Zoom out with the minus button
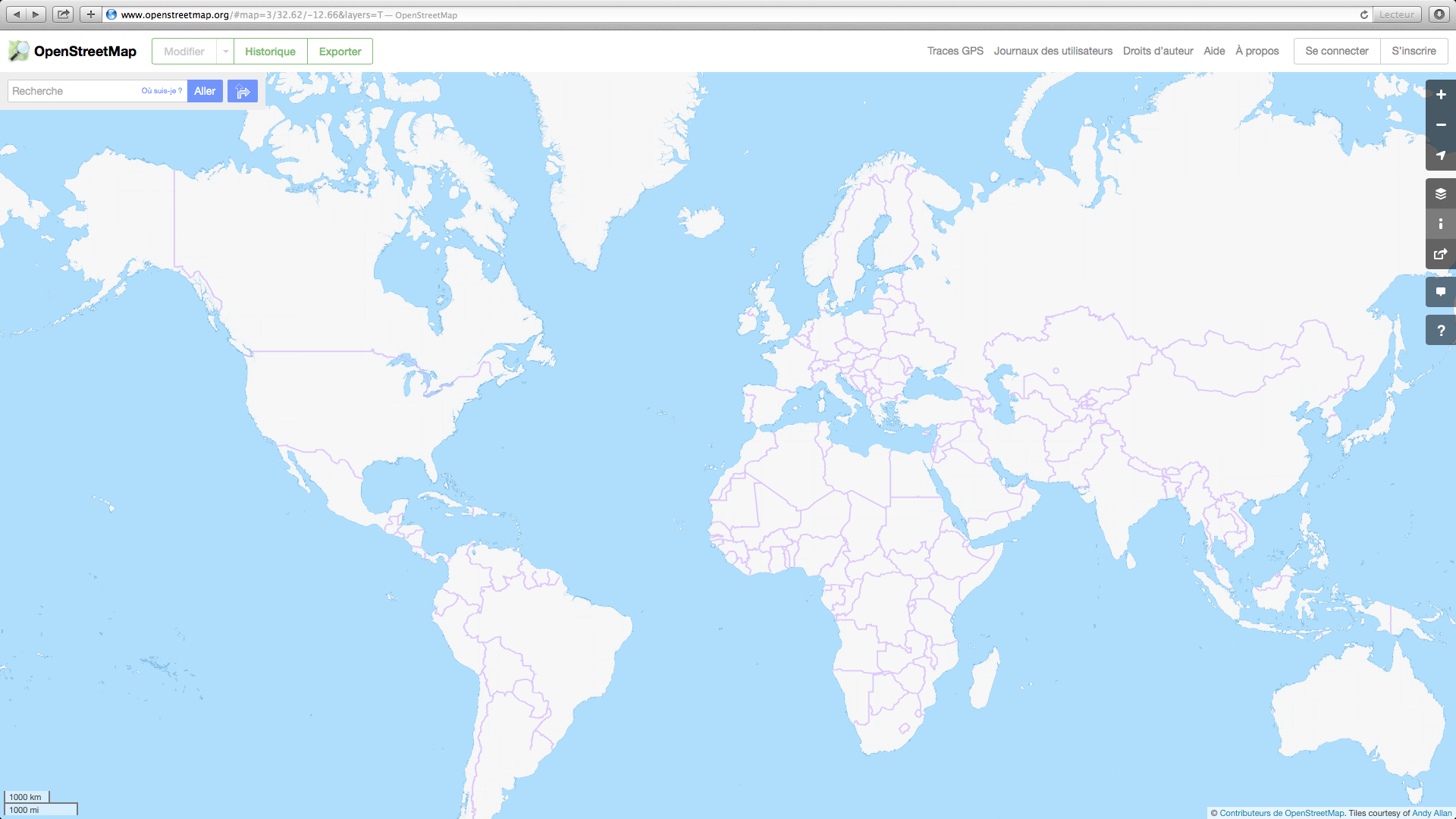 click(x=1440, y=125)
